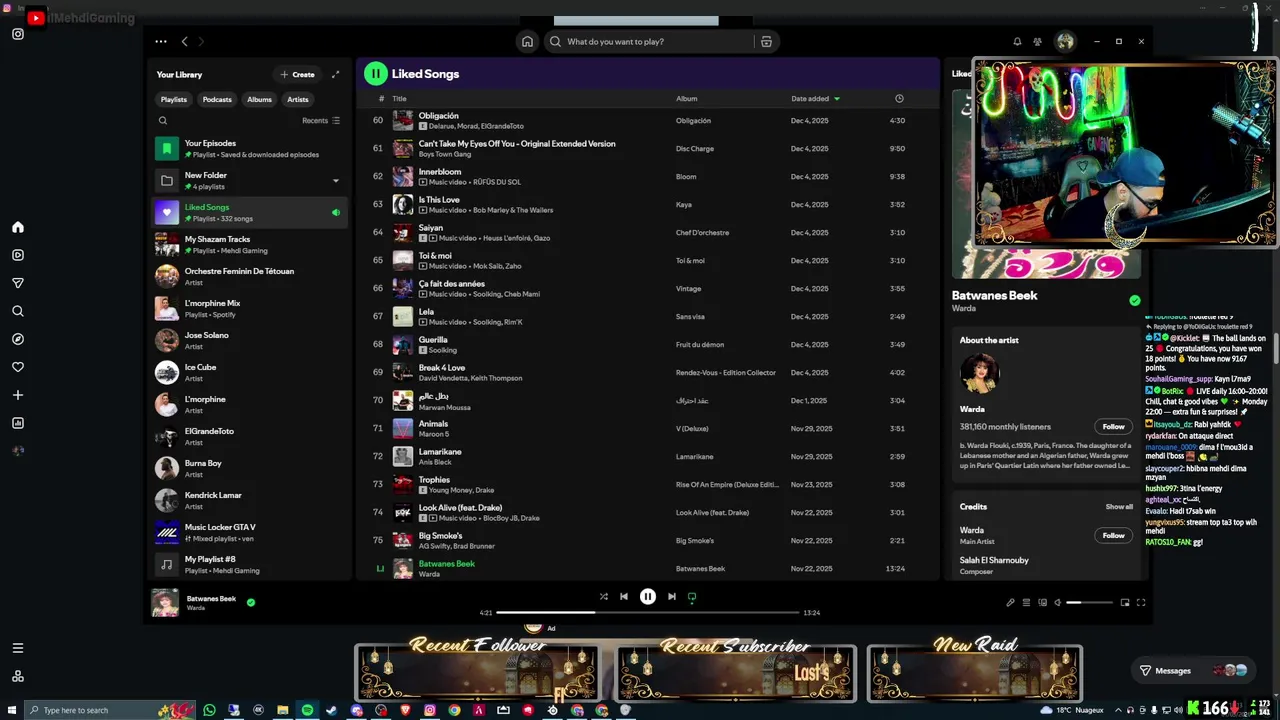Follow Warda in About the artist
This screenshot has height=720, width=1280.
click(x=1114, y=426)
